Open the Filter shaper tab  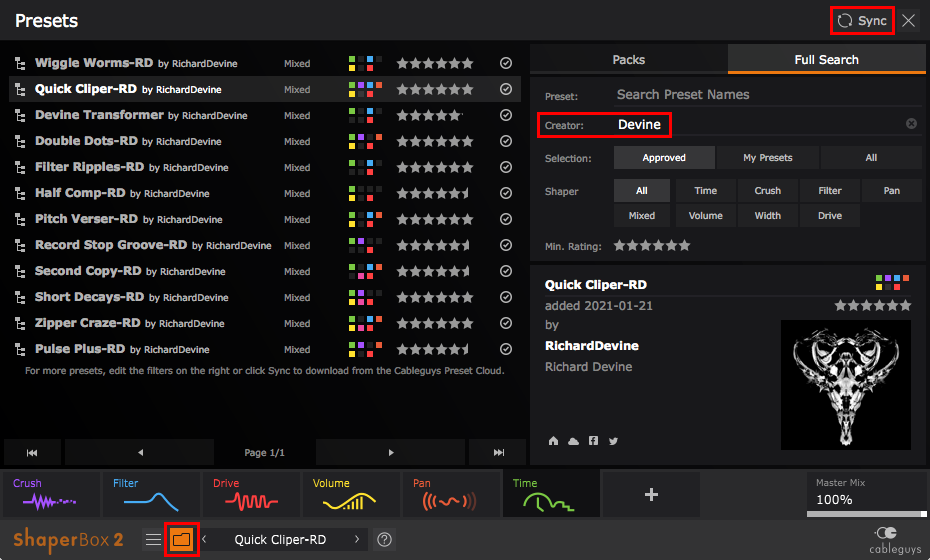click(151, 494)
